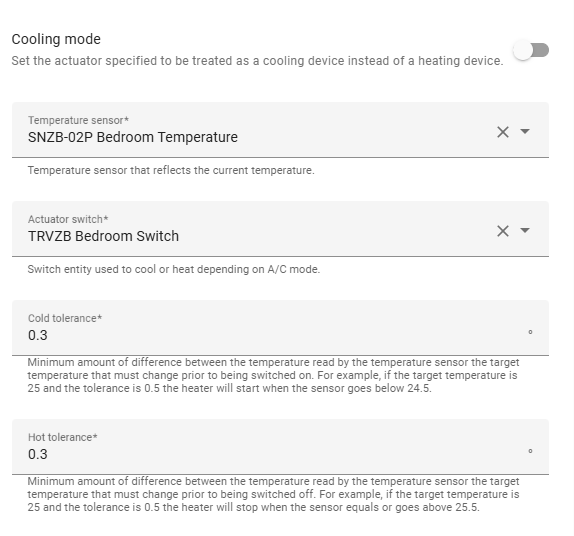Click the Hot tolerance help description
Screen dimensions: 574x536
click(273, 494)
